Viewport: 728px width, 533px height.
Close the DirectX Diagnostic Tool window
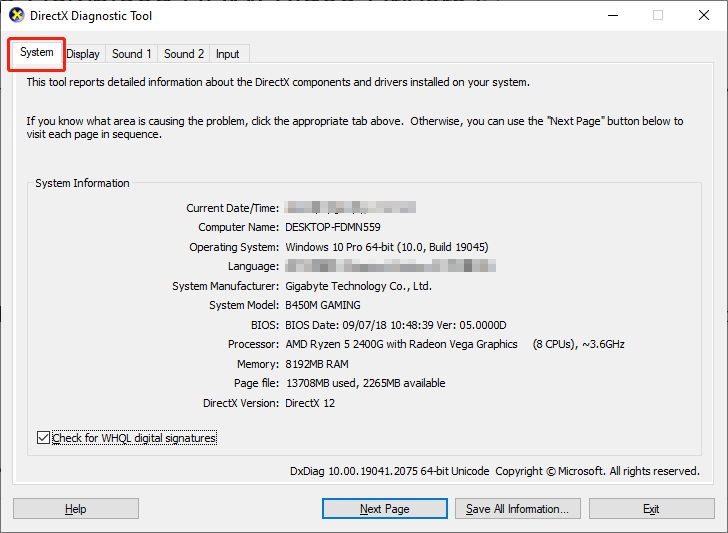pos(704,15)
